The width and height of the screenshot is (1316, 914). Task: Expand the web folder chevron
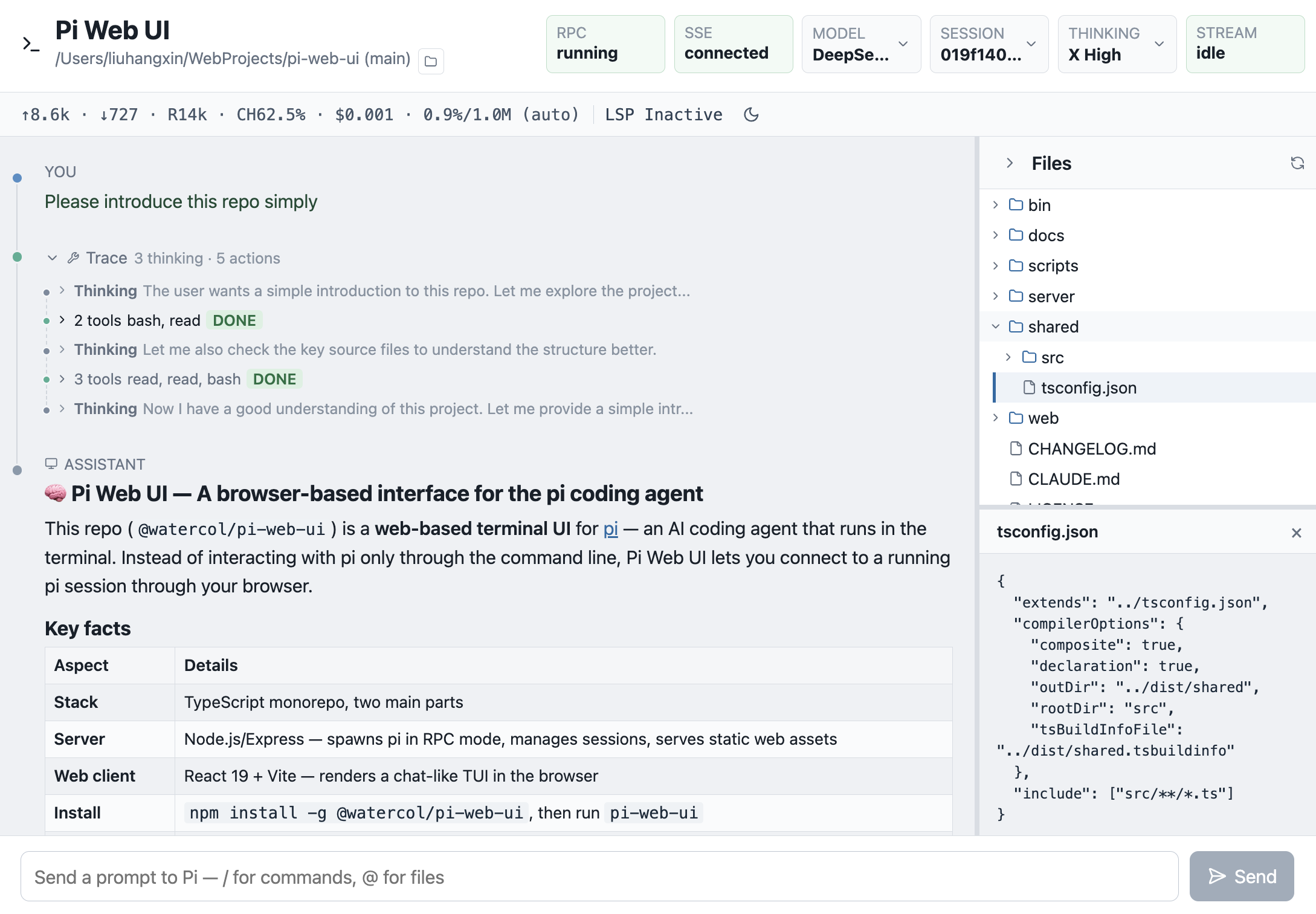pos(995,418)
